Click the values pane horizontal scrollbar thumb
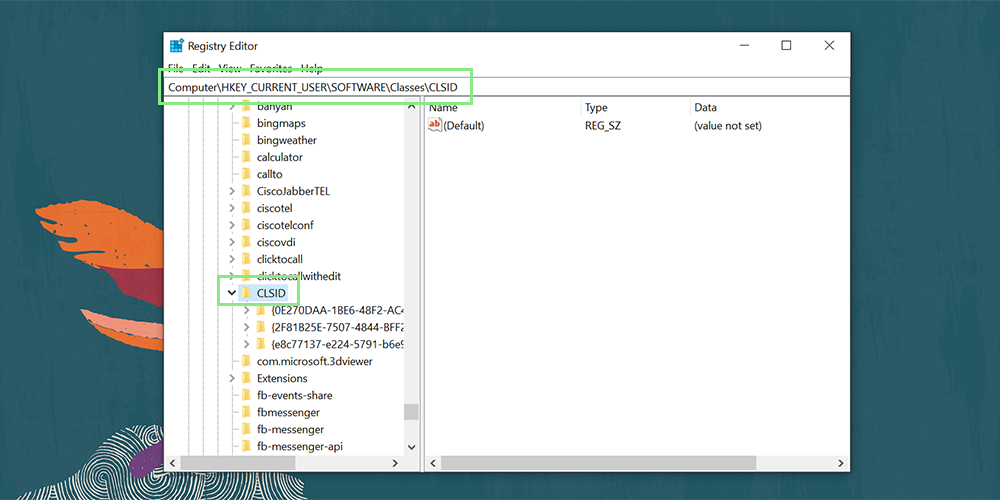Viewport: 1000px width, 500px height. pos(598,463)
